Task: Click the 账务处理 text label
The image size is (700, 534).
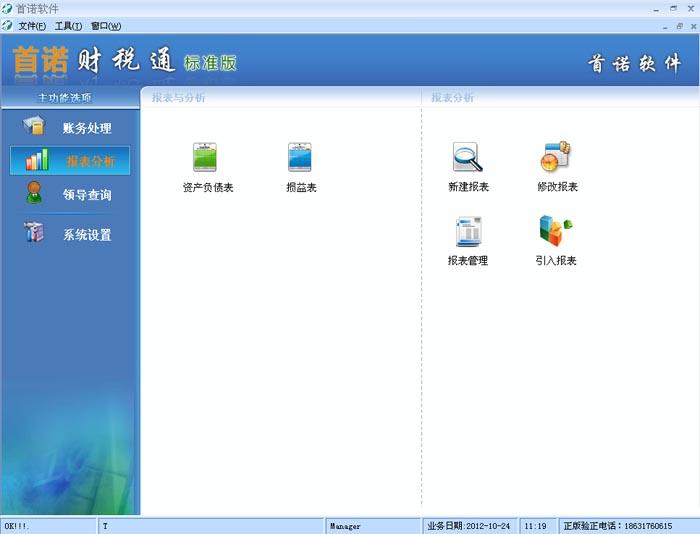Action: (x=87, y=128)
